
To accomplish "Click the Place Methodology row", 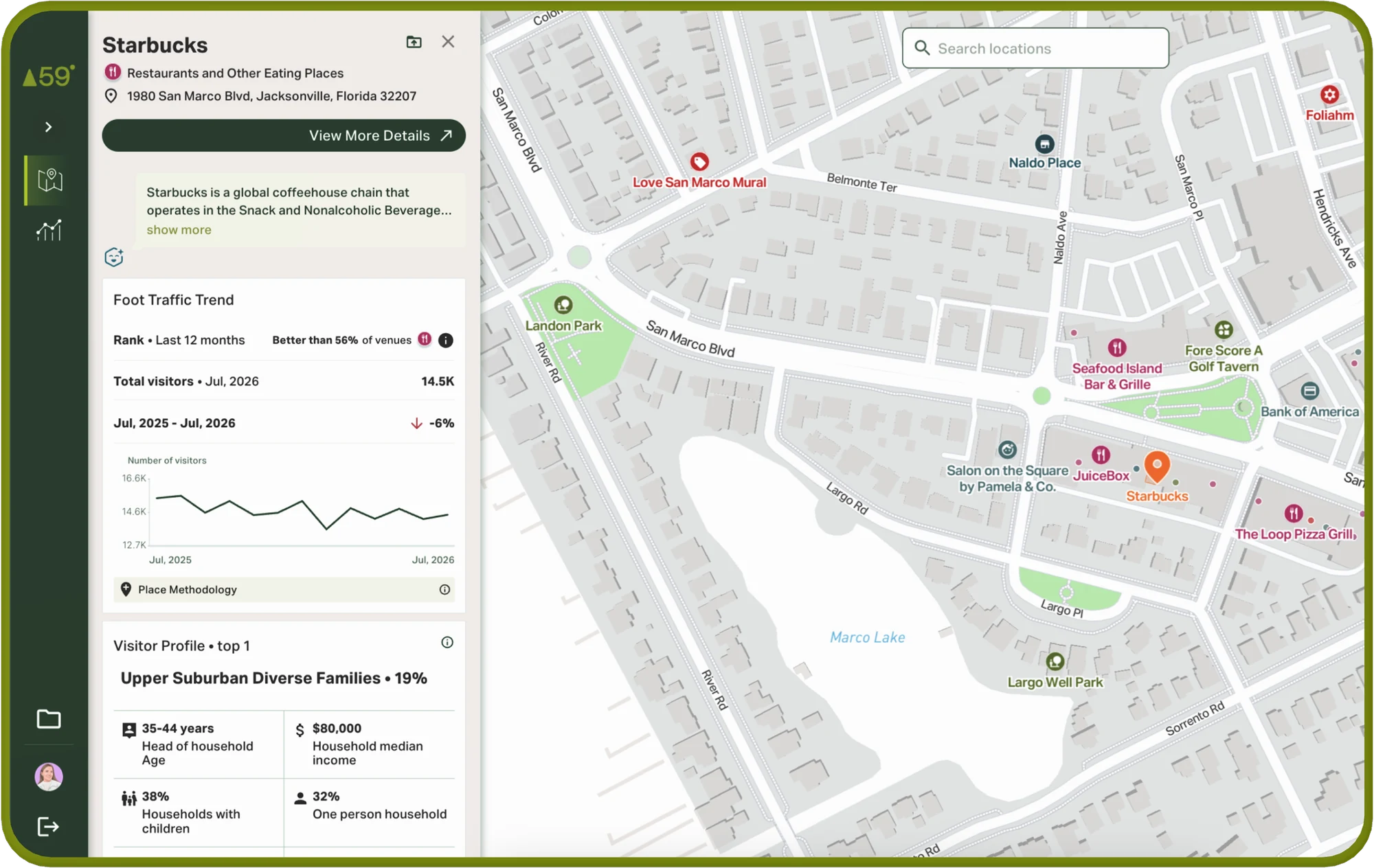I will (x=284, y=590).
